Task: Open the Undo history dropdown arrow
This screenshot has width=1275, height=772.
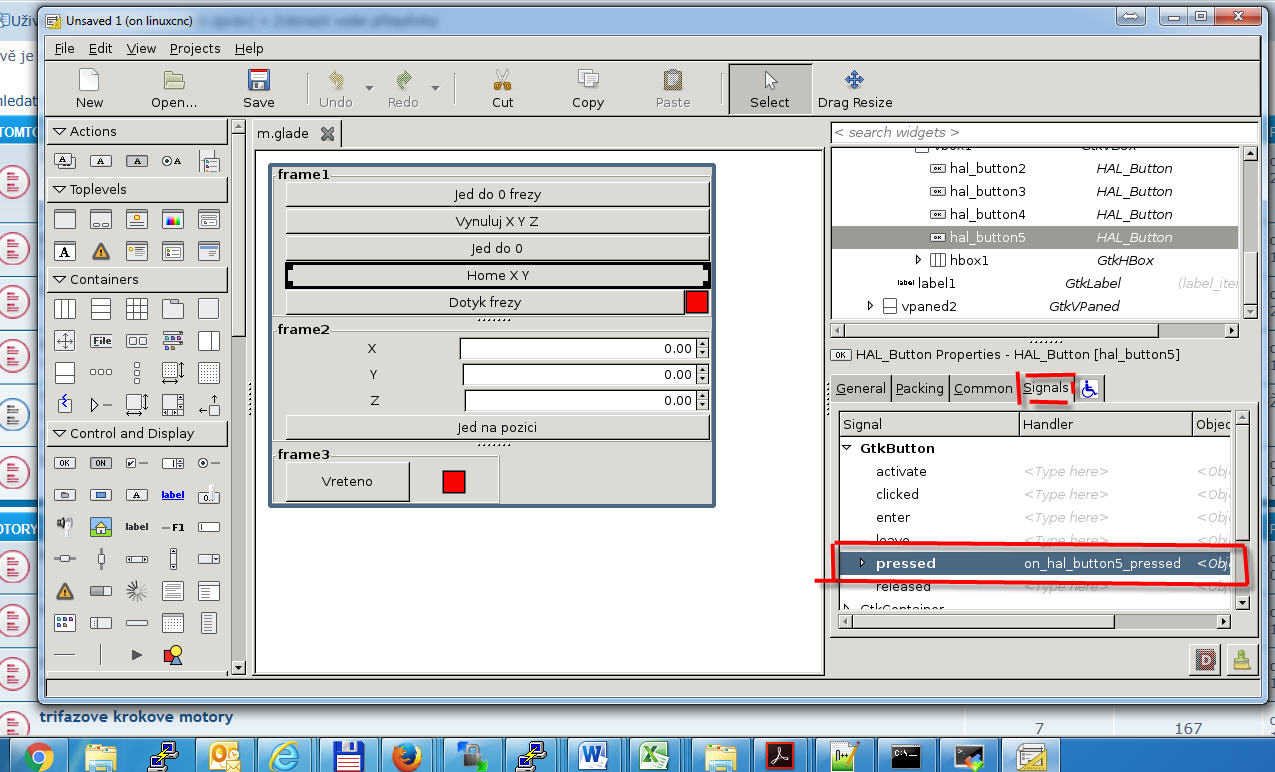Action: 369,89
